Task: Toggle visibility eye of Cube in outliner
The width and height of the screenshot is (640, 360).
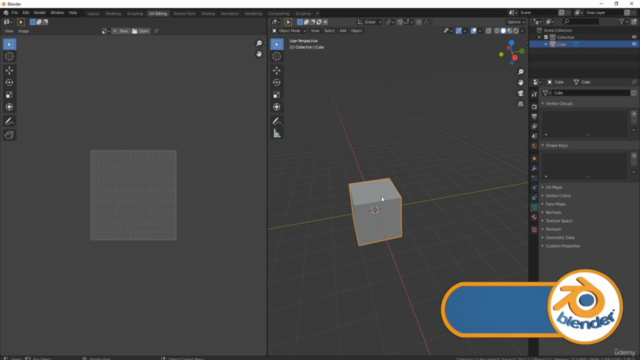Action: (634, 44)
